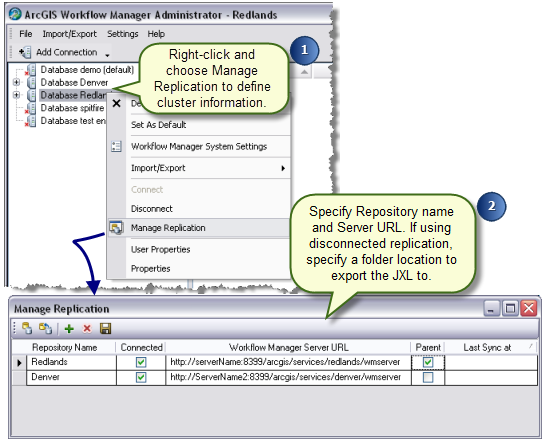The width and height of the screenshot is (543, 442).
Task: Click the denver/wmserver URL cell
Action: coord(288,377)
